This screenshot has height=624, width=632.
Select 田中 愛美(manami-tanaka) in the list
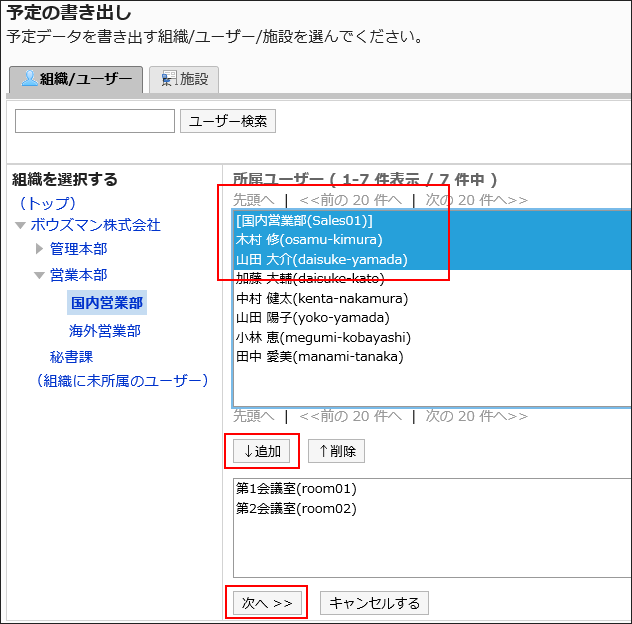coord(432,356)
